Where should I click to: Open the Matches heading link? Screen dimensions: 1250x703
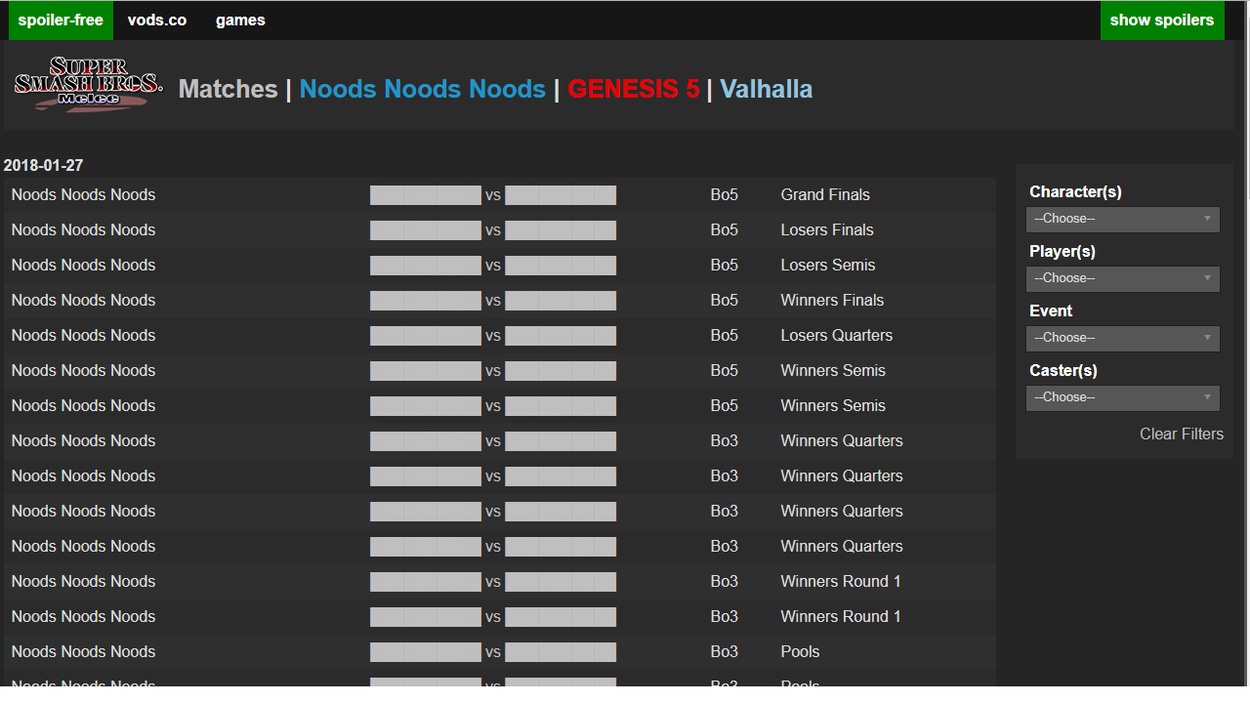[x=228, y=89]
